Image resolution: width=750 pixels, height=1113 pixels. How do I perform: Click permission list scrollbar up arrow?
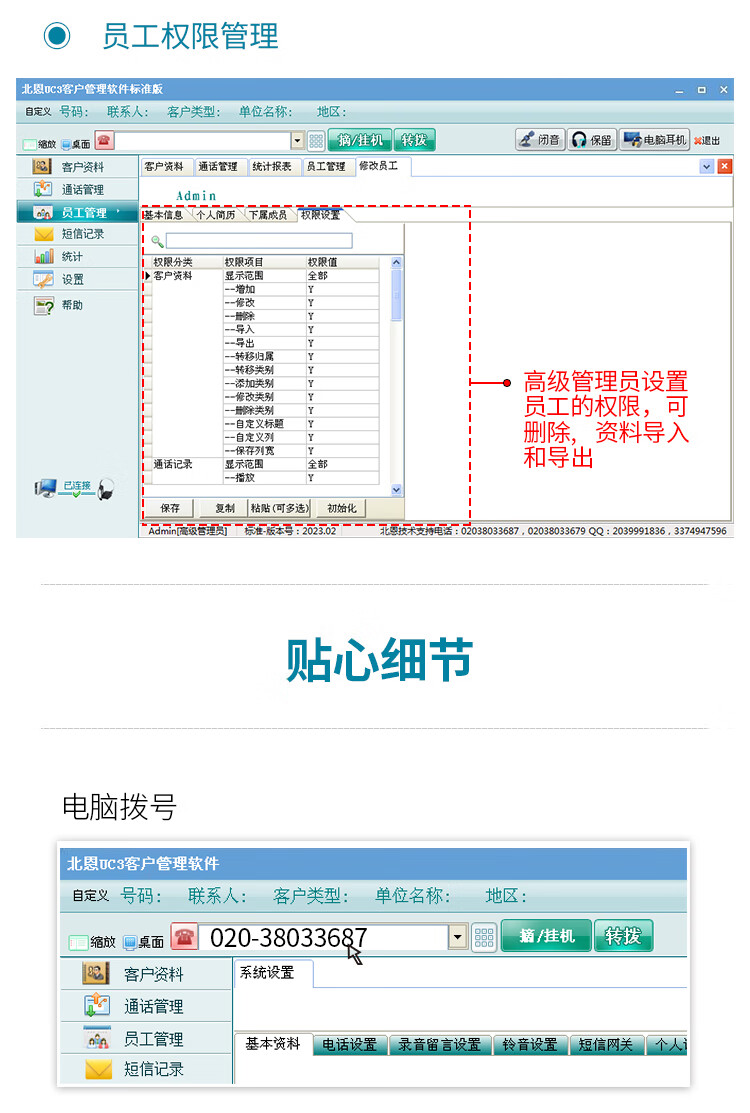[397, 263]
